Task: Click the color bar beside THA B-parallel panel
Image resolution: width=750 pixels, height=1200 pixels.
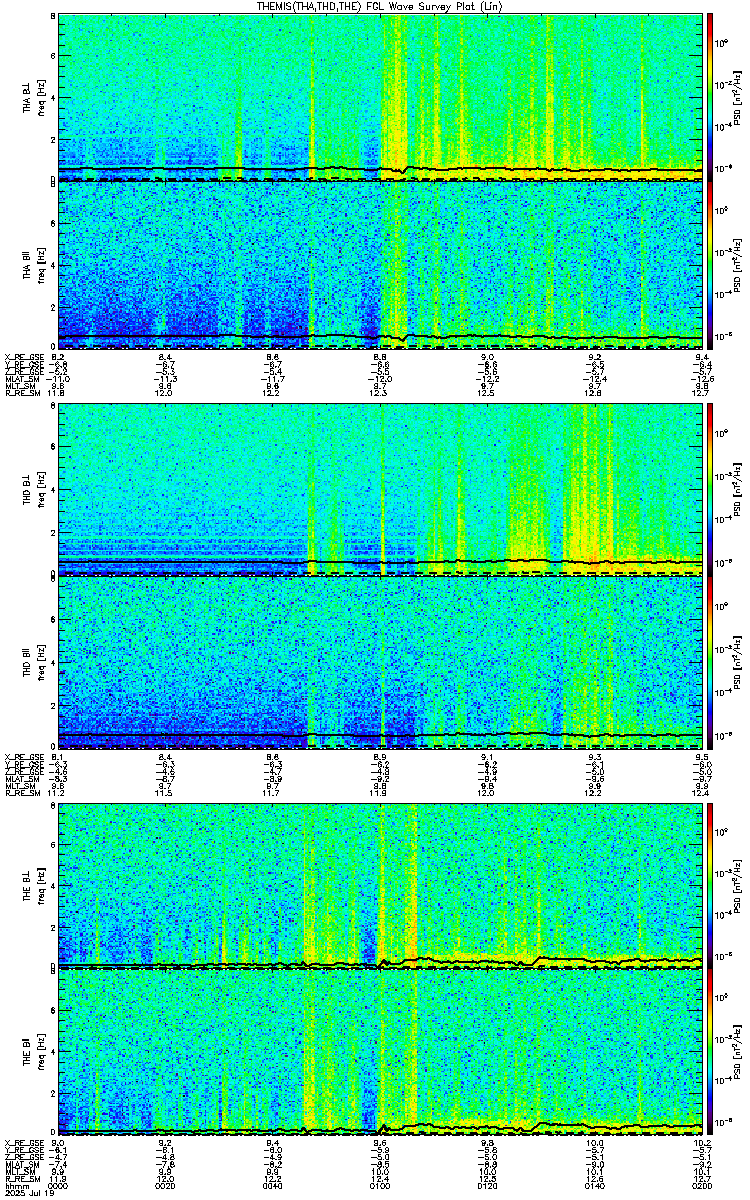Action: point(710,265)
